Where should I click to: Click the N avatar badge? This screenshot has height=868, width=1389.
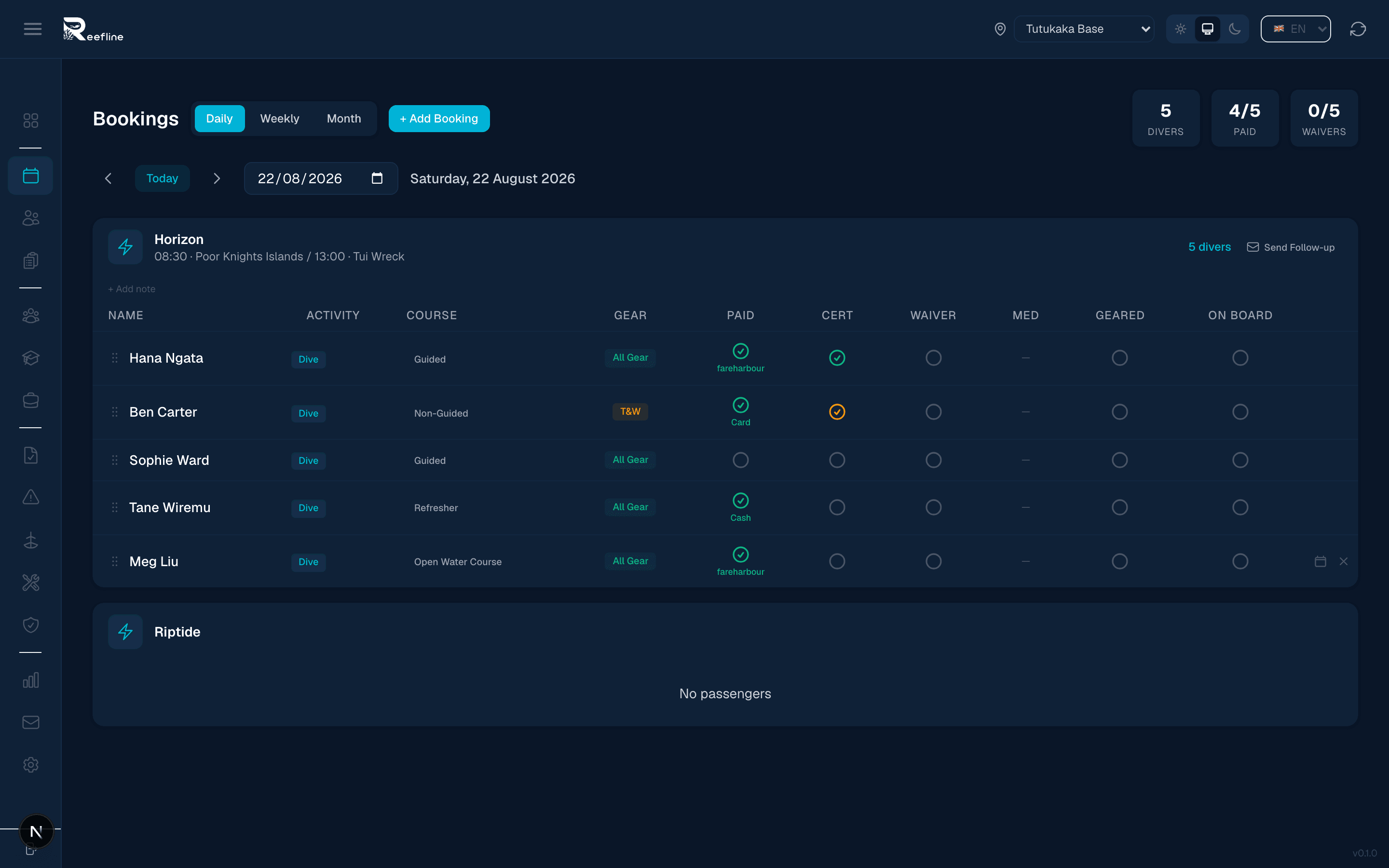(36, 831)
